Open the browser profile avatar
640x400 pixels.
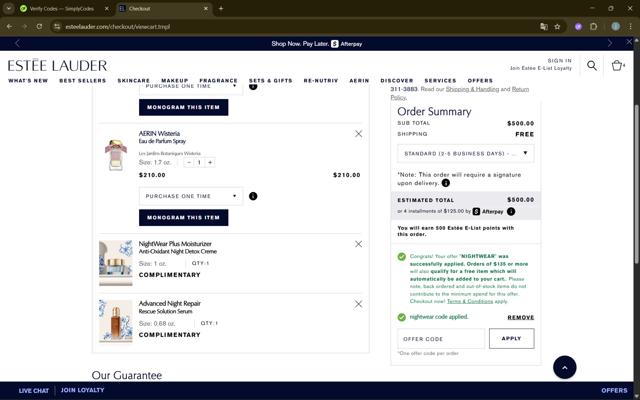click(x=616, y=27)
